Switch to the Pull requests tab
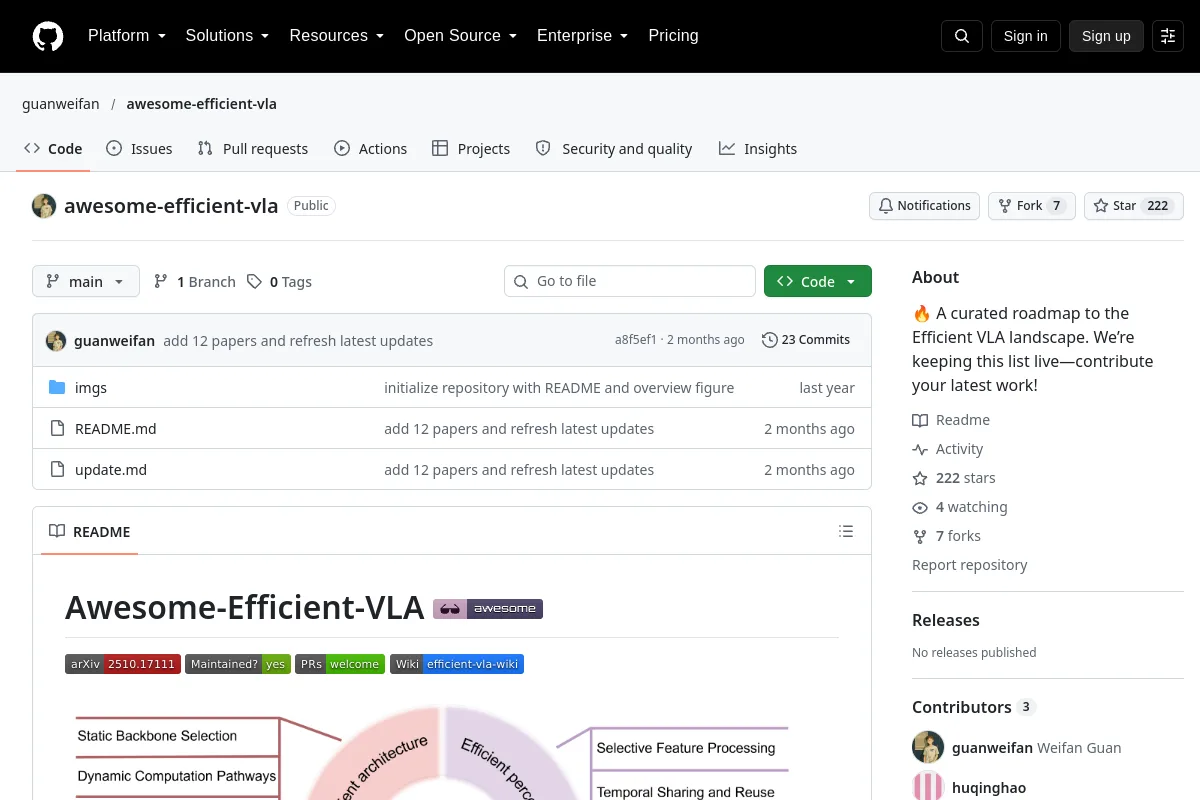The height and width of the screenshot is (800, 1200). pos(253,148)
